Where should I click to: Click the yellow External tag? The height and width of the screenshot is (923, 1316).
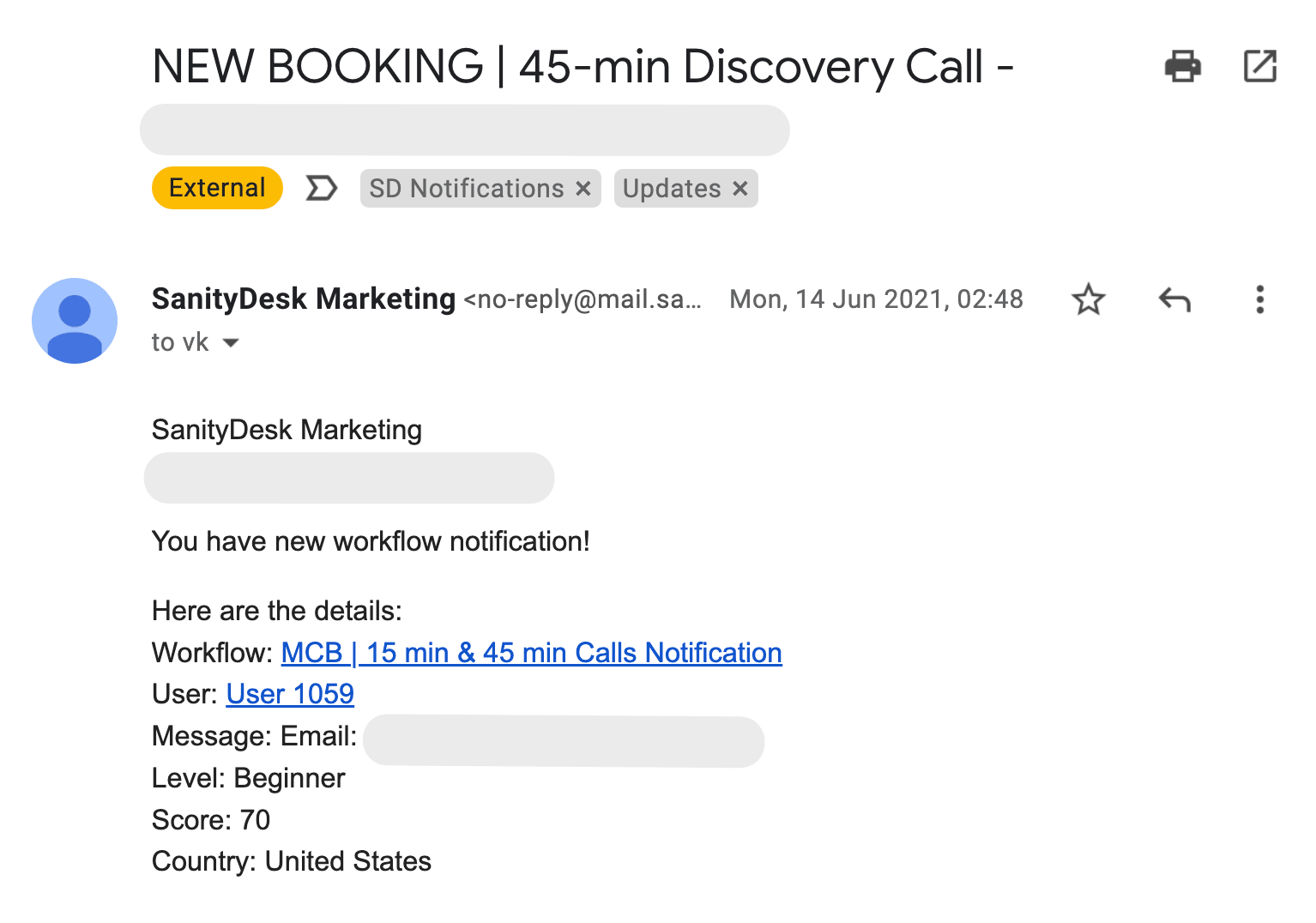click(x=217, y=188)
